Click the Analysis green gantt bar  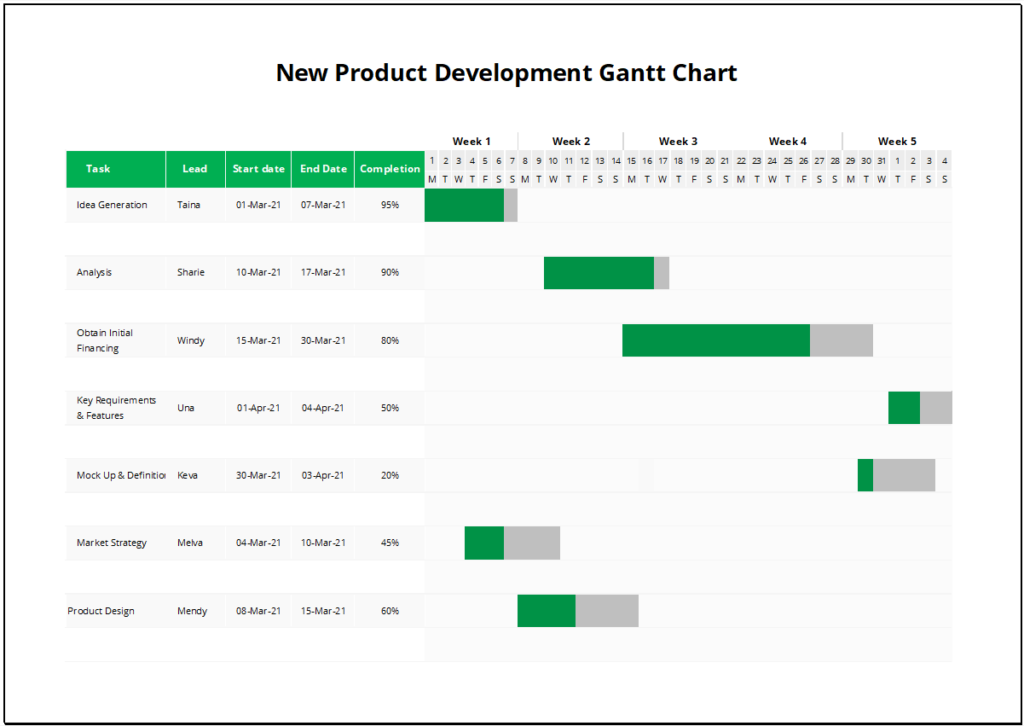click(x=597, y=272)
